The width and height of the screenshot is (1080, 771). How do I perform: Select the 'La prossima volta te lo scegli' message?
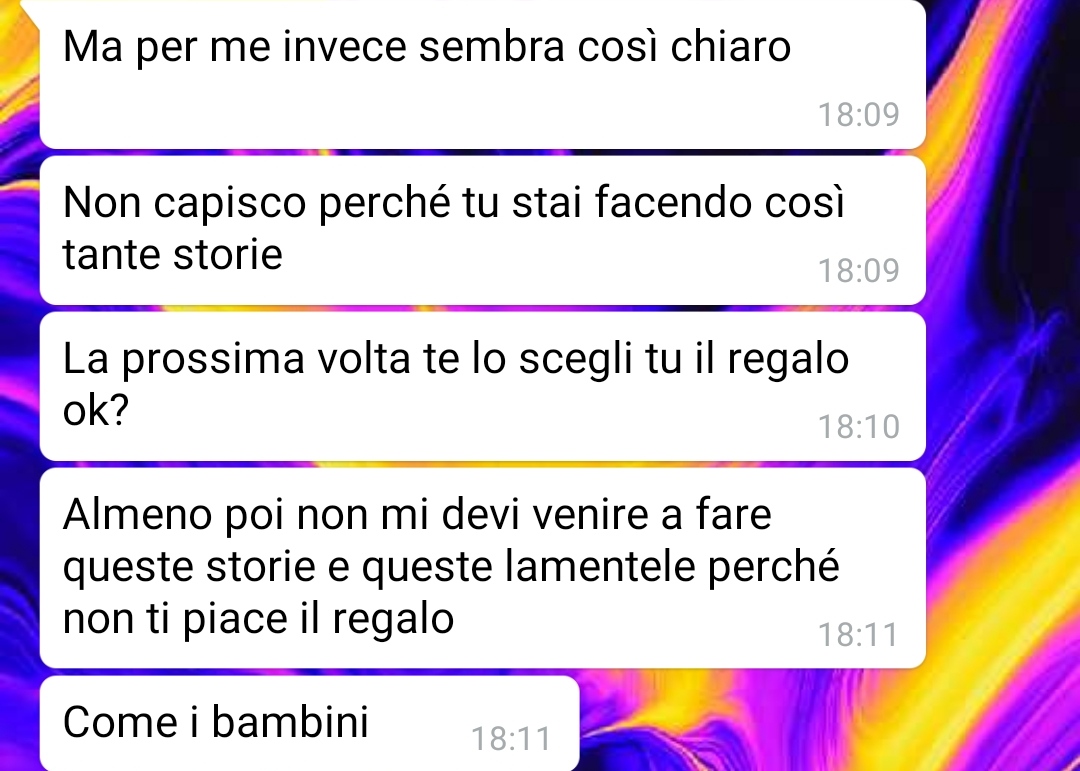(x=482, y=386)
